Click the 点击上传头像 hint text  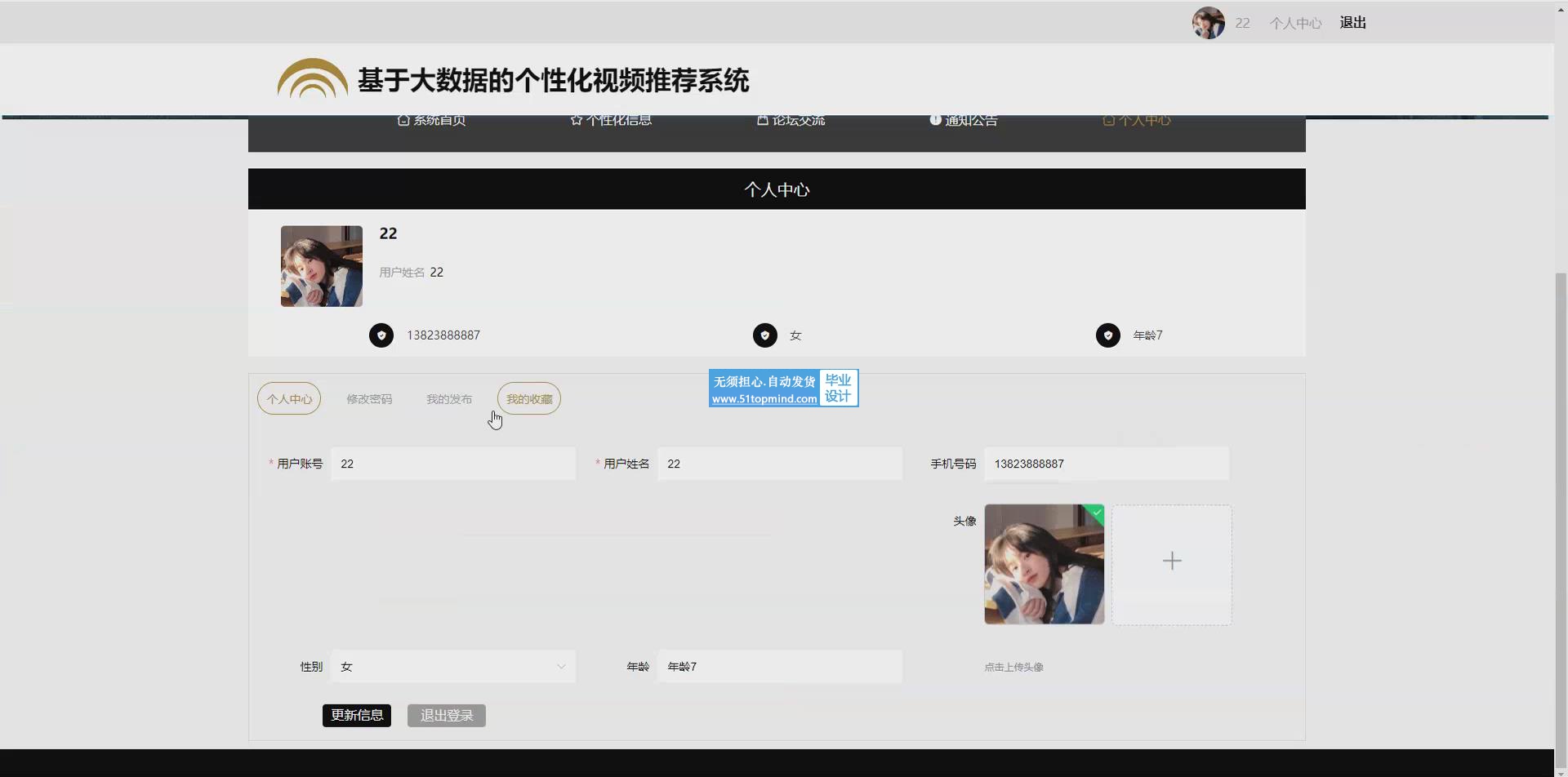click(1013, 667)
